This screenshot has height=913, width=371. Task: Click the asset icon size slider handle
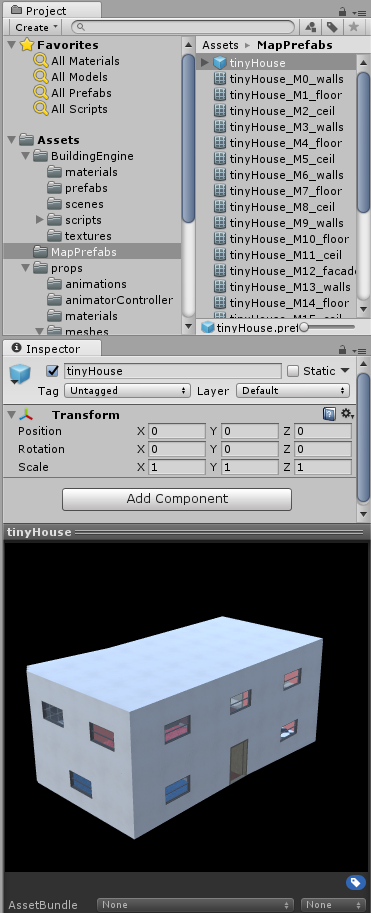tap(303, 327)
